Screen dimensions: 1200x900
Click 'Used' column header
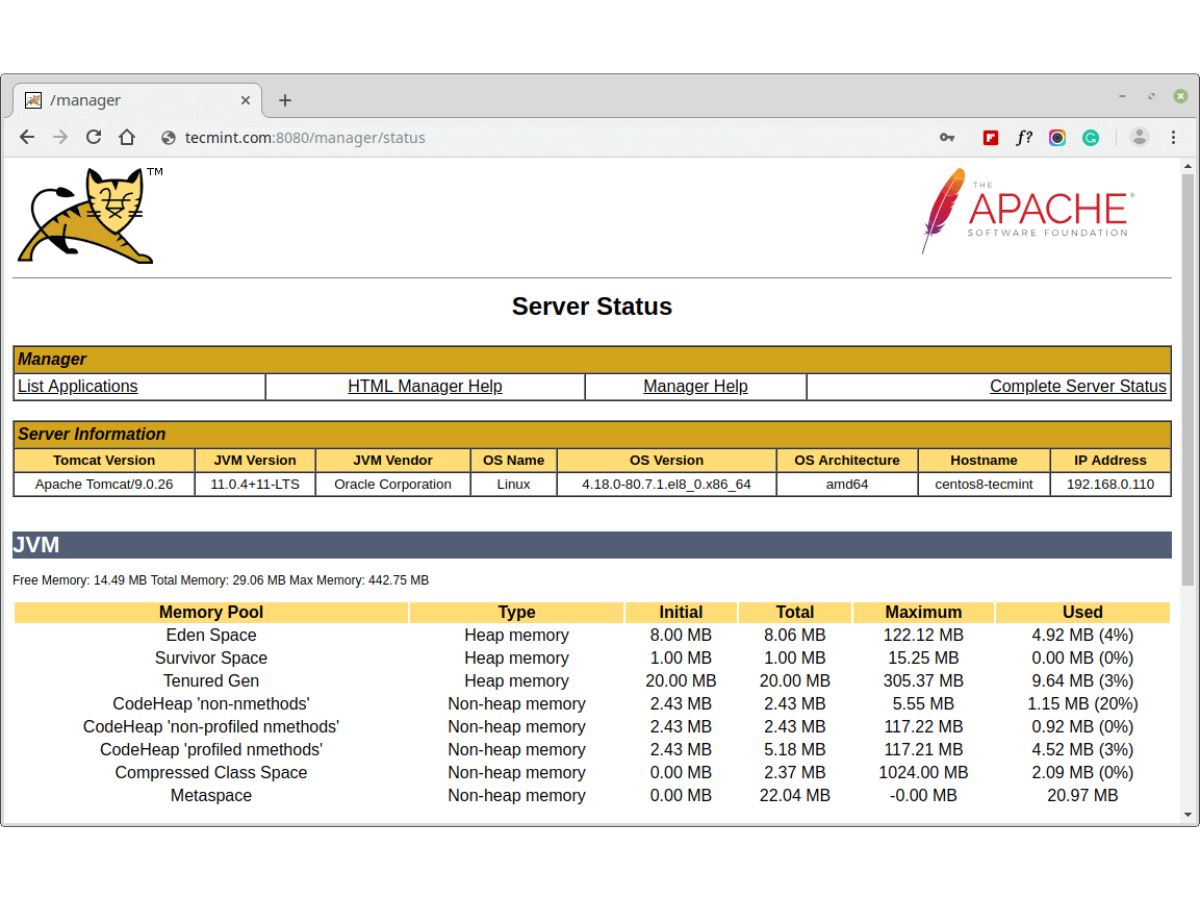[1083, 612]
